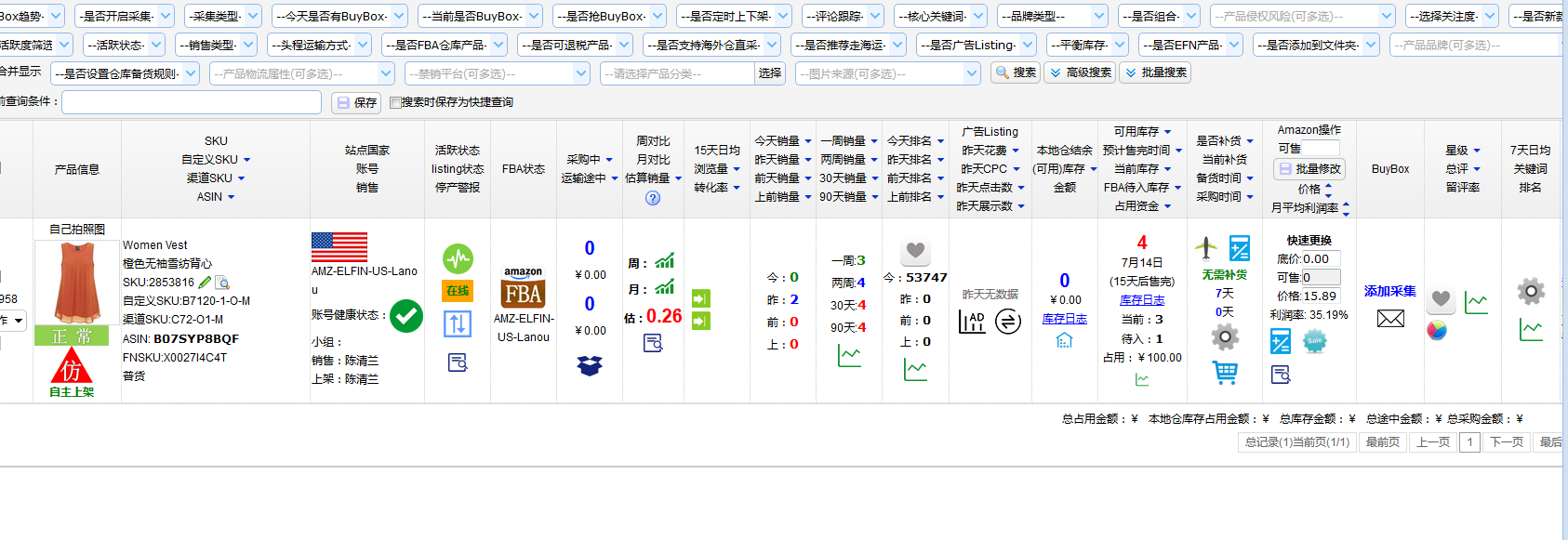Click the envelope mail icon
Screen dimensions: 1568x540
(x=1390, y=319)
